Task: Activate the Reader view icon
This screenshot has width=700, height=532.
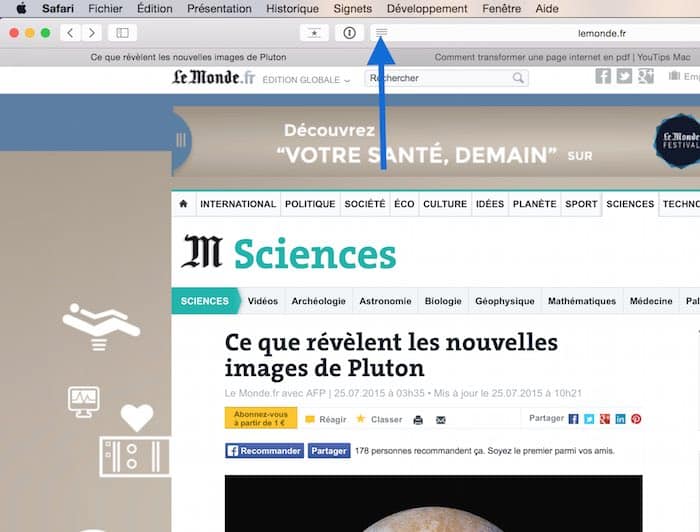Action: [x=381, y=32]
